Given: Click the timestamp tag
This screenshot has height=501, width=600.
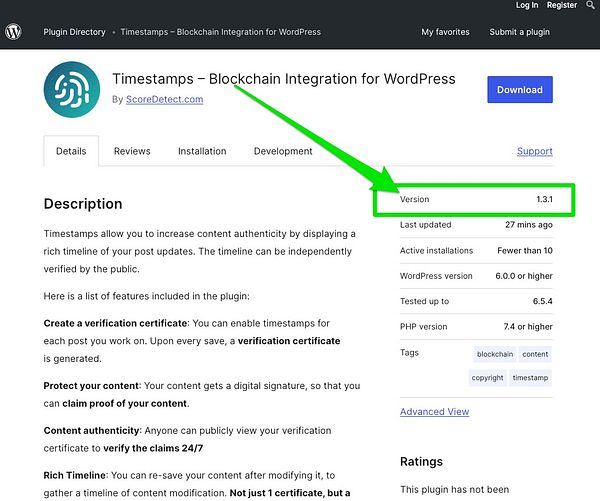Looking at the screenshot, I should [x=530, y=378].
